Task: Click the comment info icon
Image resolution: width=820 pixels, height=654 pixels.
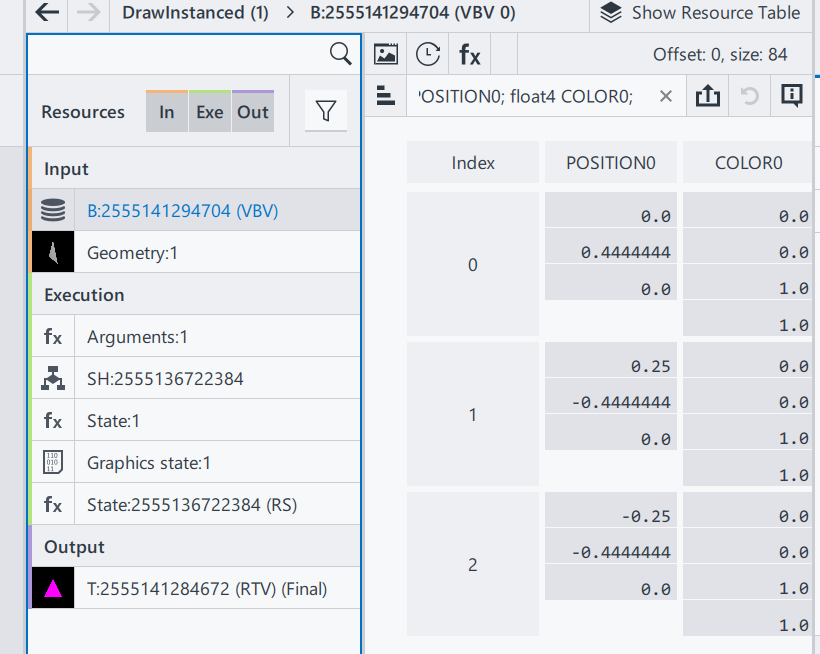Action: (x=791, y=96)
